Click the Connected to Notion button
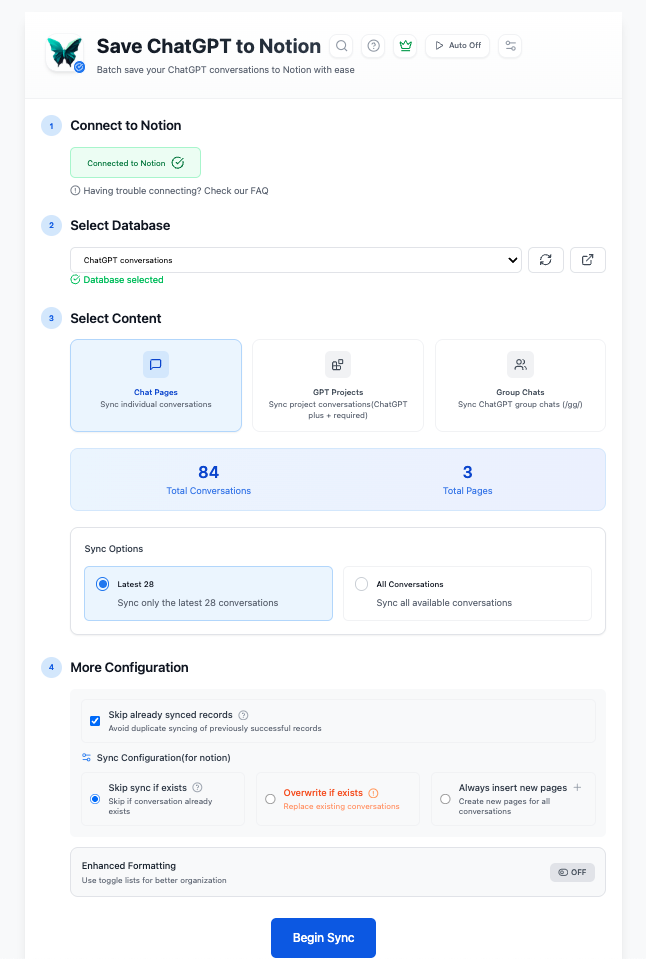Viewport: 646px width, 959px height. (135, 163)
